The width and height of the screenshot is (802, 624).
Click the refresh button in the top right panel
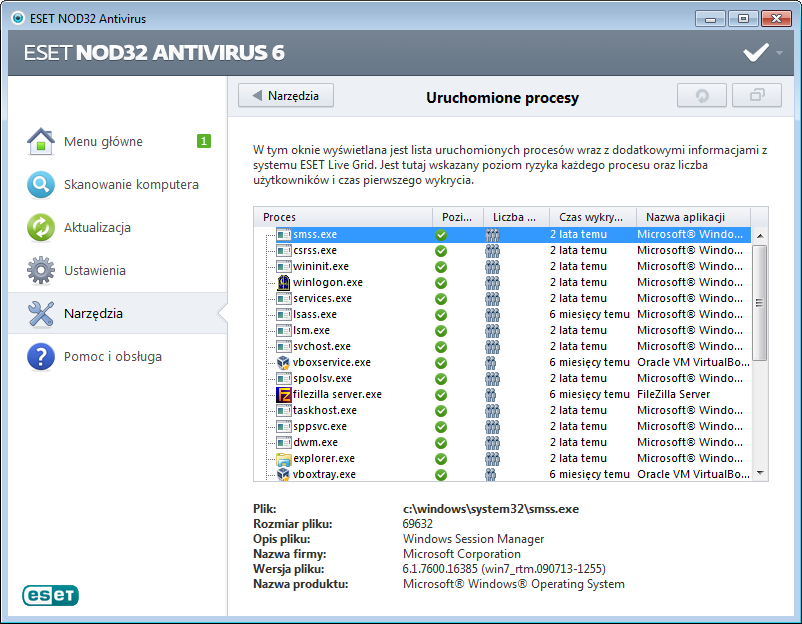pyautogui.click(x=702, y=96)
